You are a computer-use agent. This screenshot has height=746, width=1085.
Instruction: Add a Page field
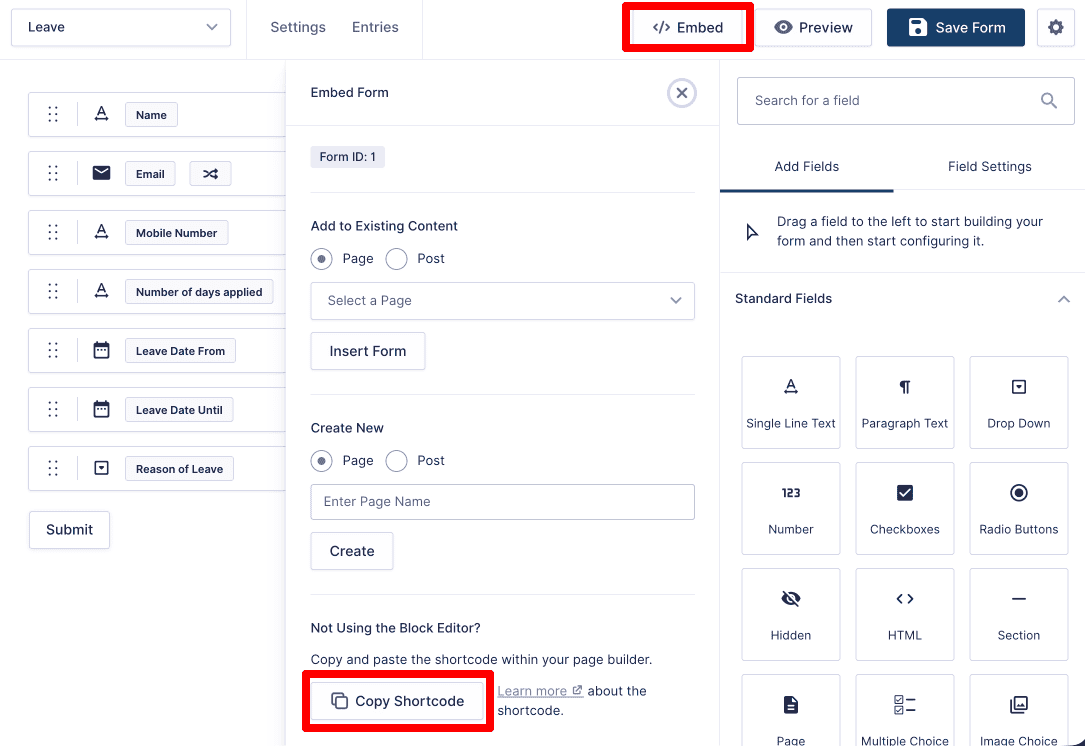(790, 711)
